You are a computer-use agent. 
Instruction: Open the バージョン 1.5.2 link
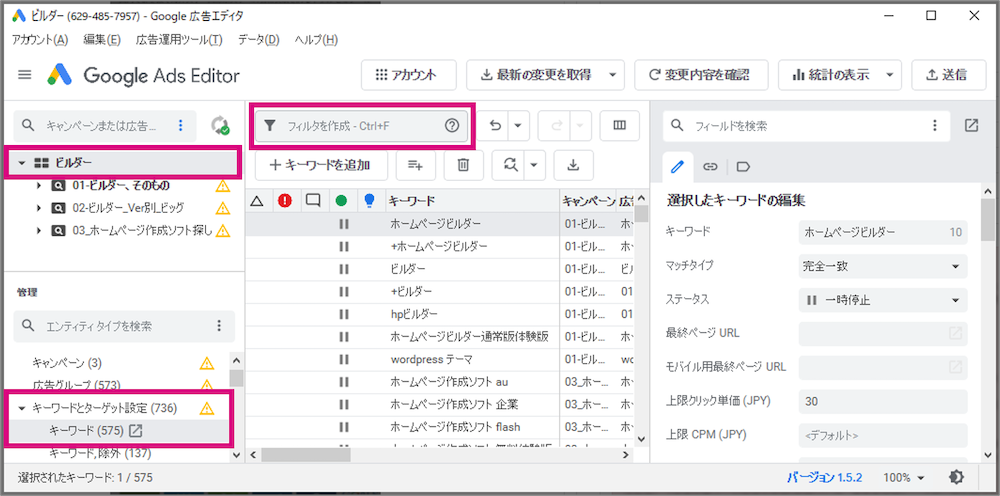[824, 477]
